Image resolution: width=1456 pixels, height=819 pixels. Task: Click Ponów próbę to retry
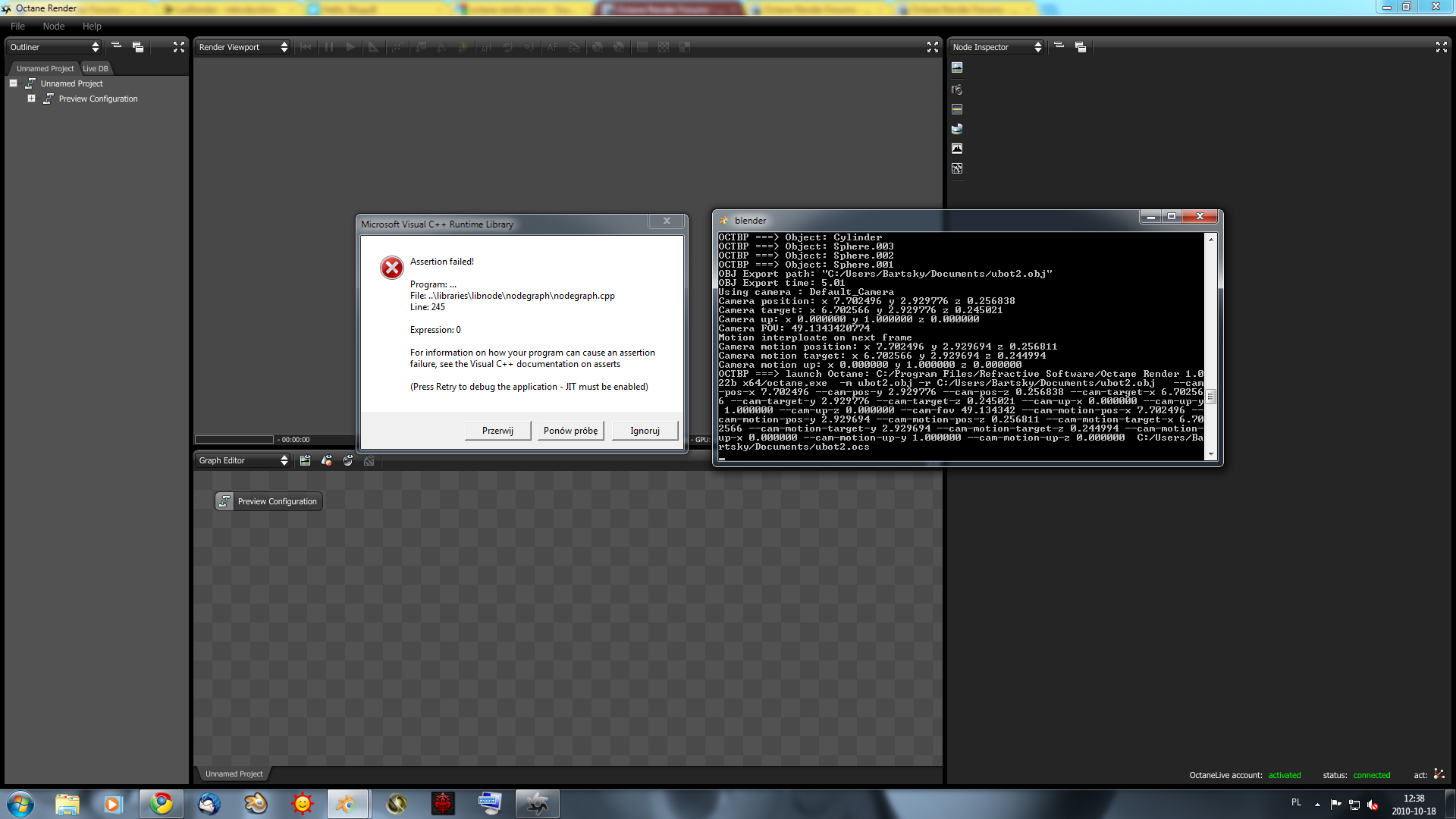tap(570, 431)
